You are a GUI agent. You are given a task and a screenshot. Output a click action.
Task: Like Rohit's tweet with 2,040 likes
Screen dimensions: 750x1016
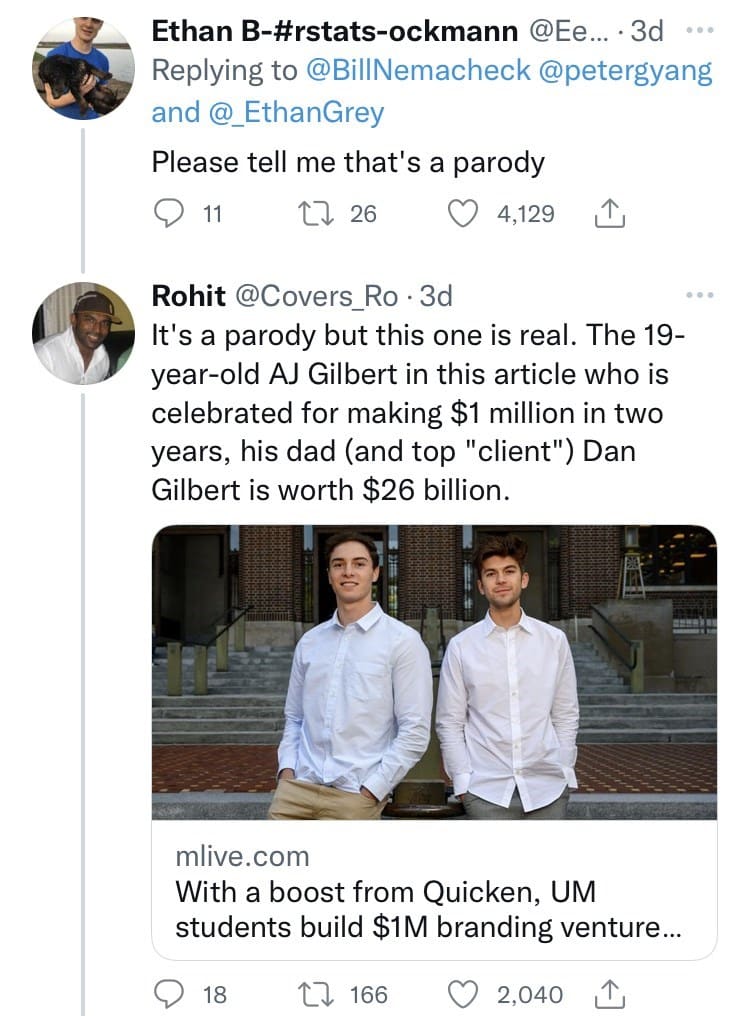(x=463, y=994)
